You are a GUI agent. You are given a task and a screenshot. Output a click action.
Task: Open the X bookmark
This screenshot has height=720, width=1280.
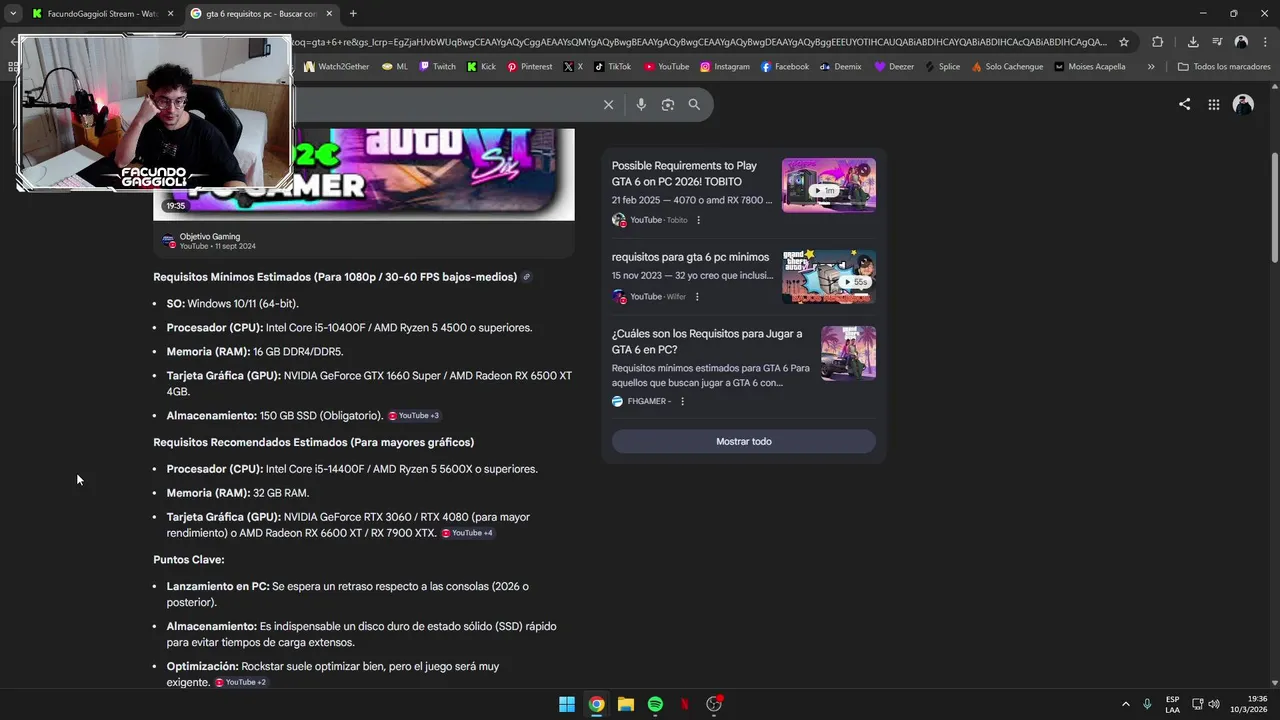(573, 67)
